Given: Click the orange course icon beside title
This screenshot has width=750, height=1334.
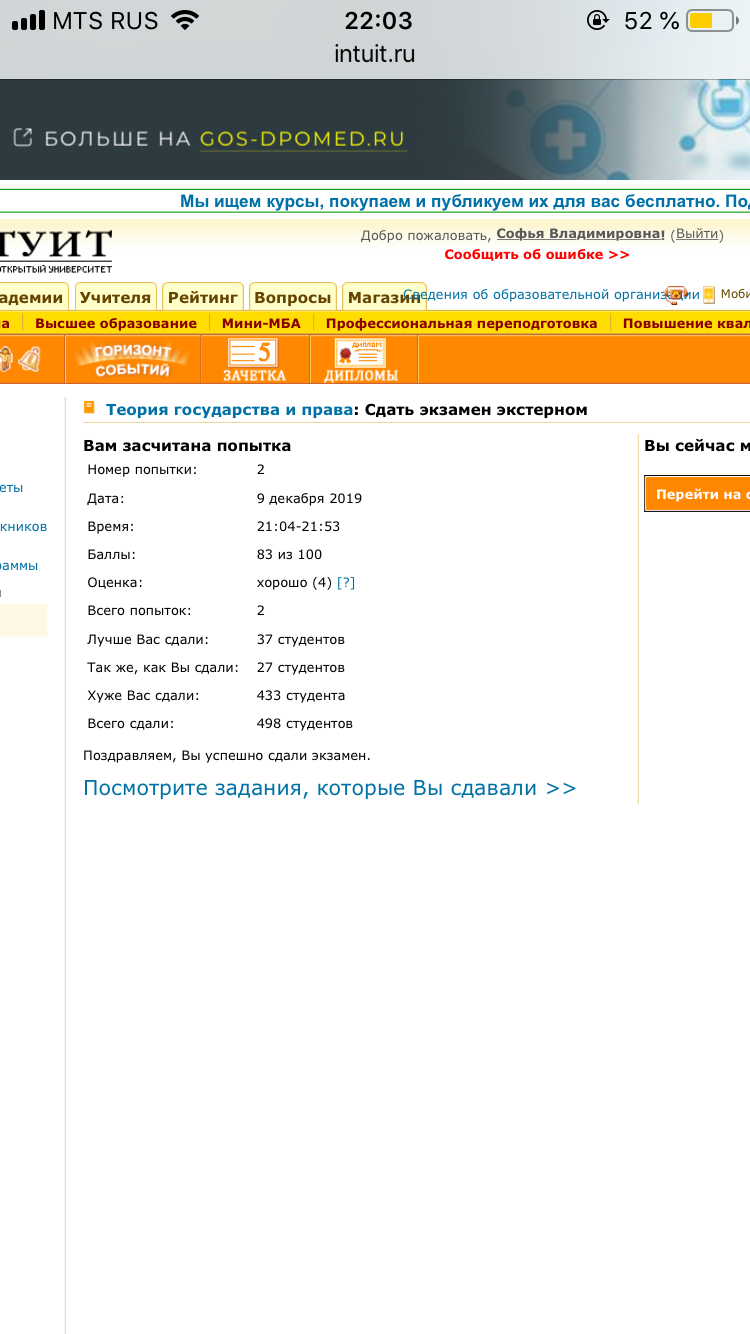Looking at the screenshot, I should point(90,408).
